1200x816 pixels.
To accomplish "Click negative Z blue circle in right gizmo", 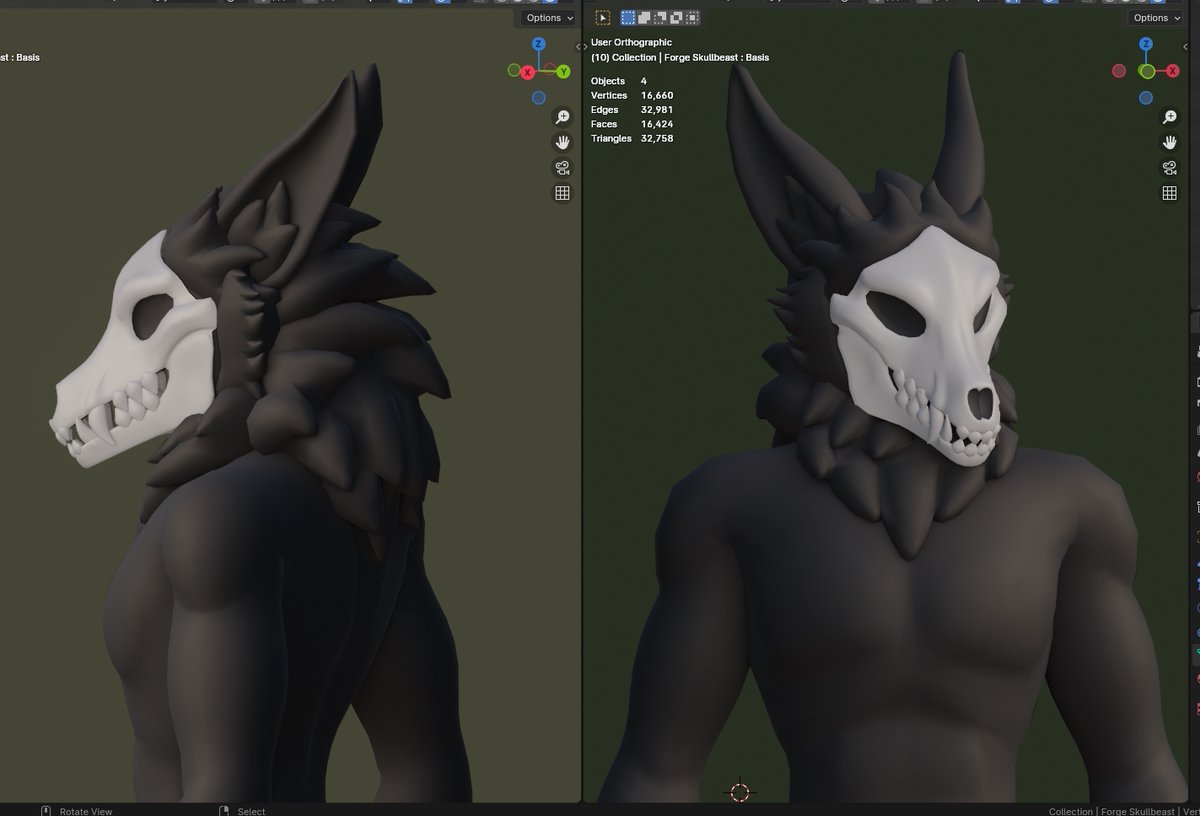I will pos(1146,98).
